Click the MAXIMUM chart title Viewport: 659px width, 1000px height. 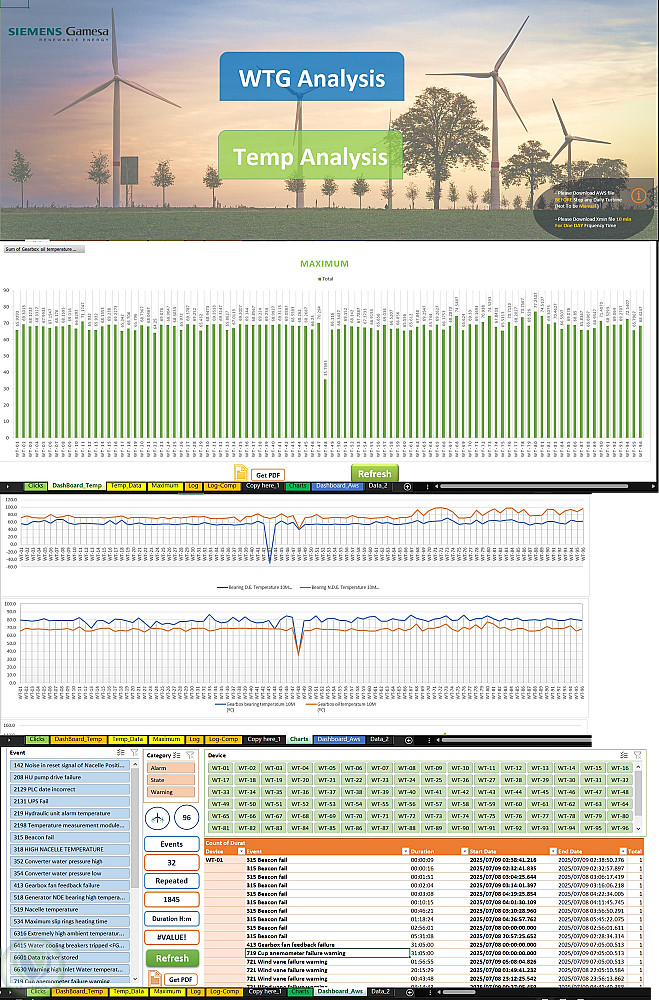[325, 263]
